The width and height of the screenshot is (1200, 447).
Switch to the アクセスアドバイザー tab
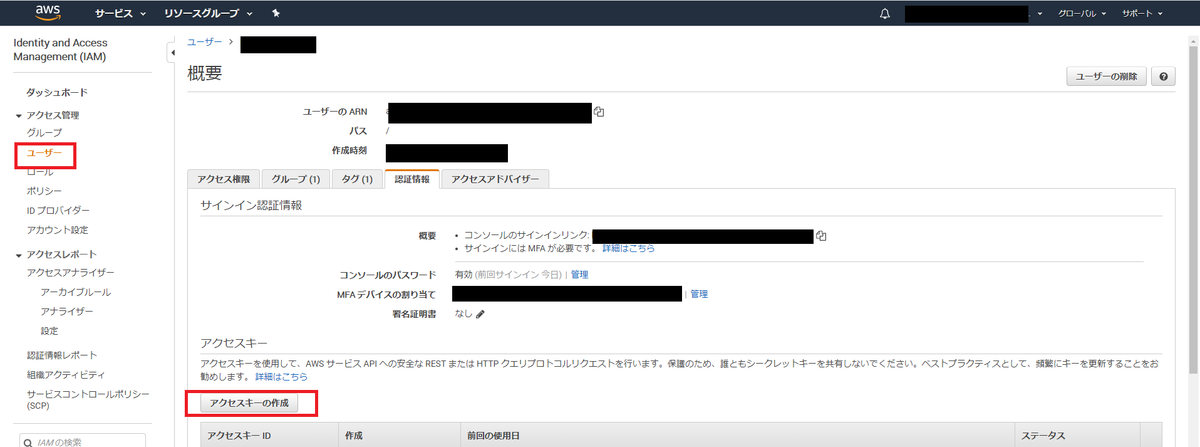(495, 179)
